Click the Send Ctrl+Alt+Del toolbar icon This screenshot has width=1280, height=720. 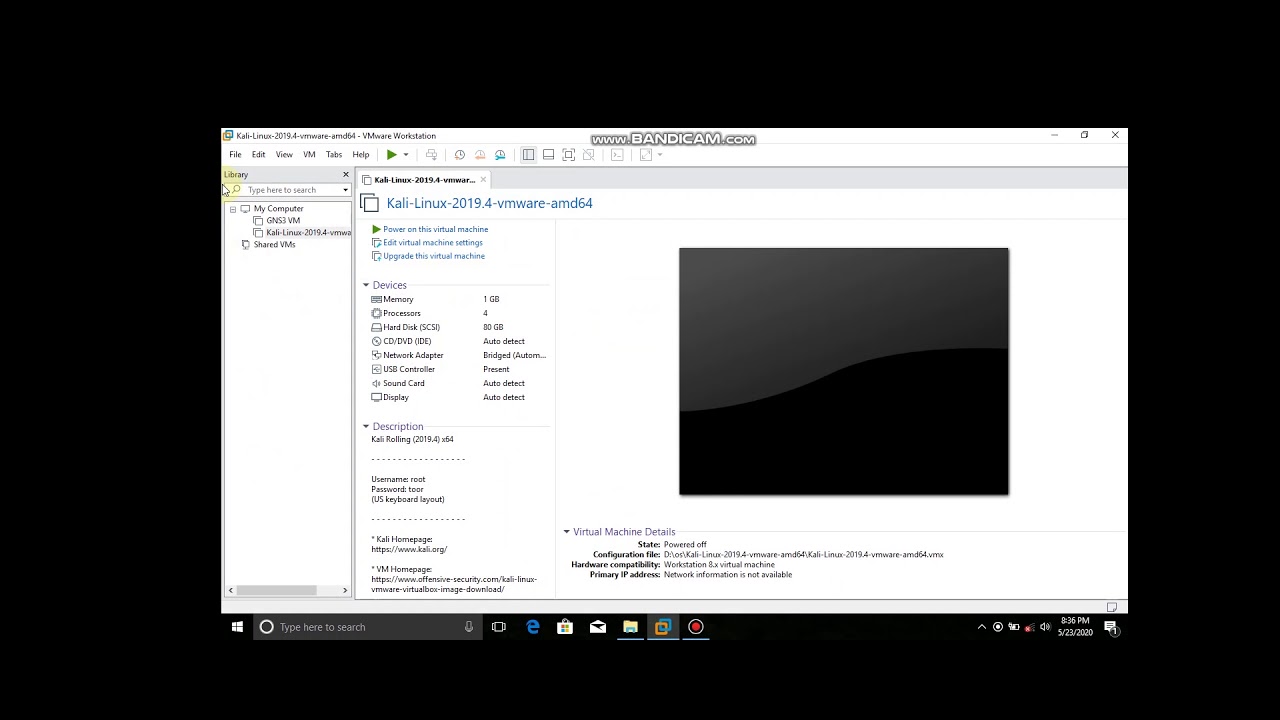point(431,155)
